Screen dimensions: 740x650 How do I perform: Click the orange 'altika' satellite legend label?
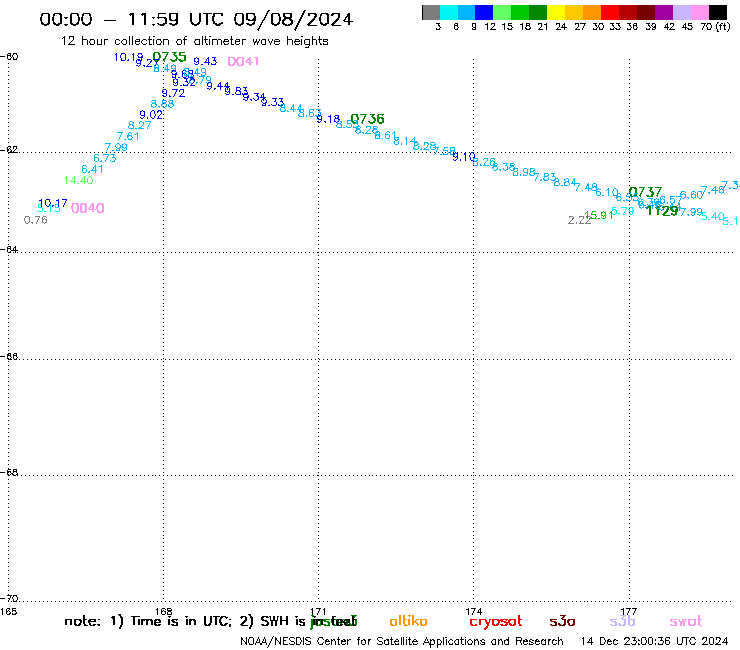point(408,622)
